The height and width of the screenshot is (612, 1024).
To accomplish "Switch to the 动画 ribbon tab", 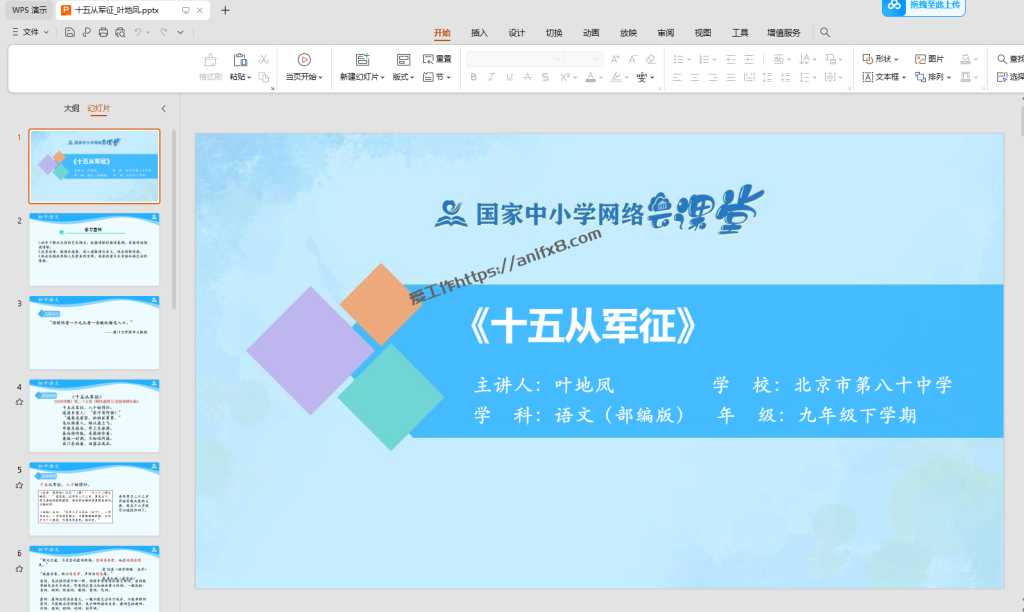I will (x=591, y=32).
